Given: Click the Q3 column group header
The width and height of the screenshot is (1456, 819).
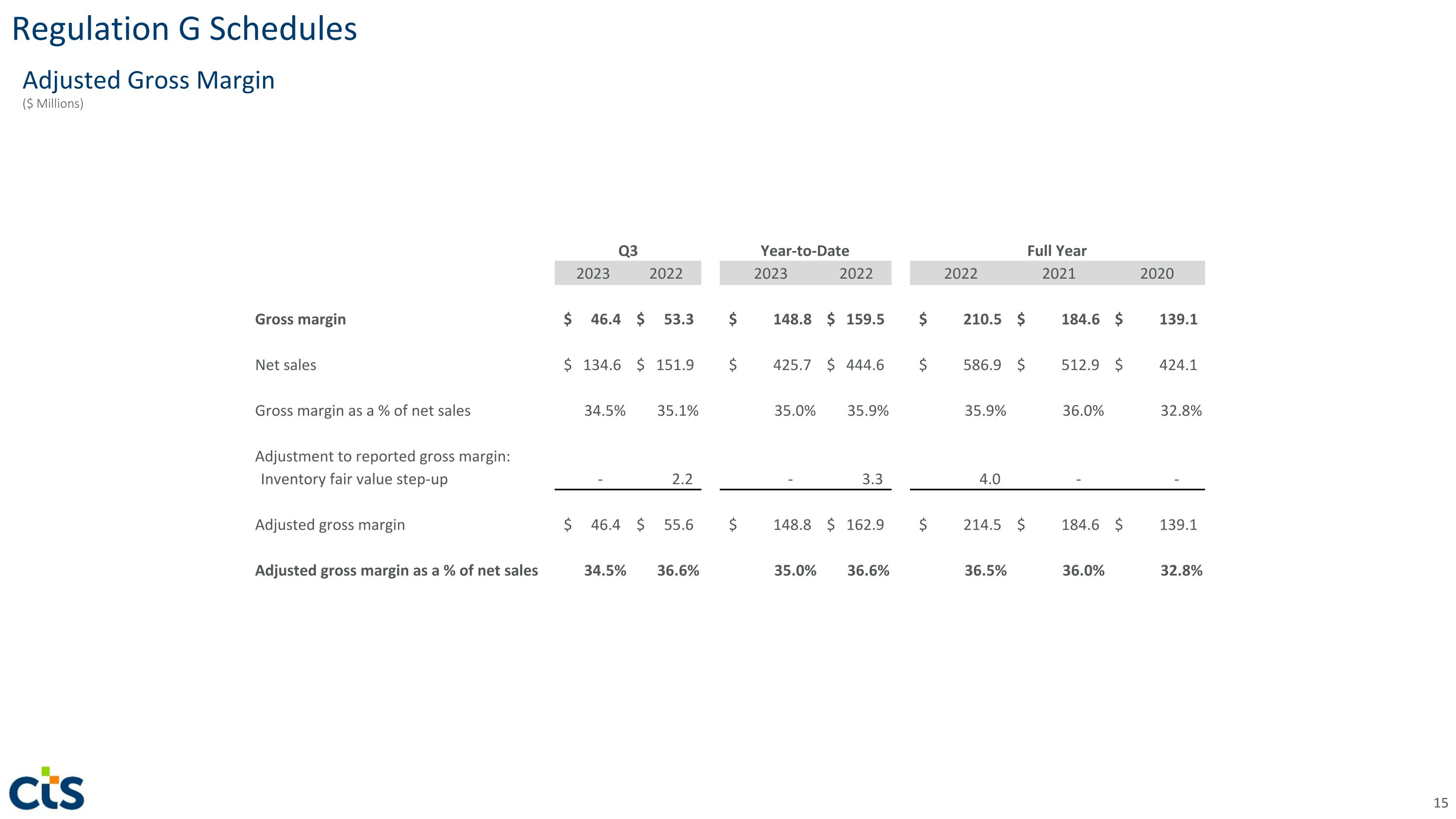Looking at the screenshot, I should [628, 251].
